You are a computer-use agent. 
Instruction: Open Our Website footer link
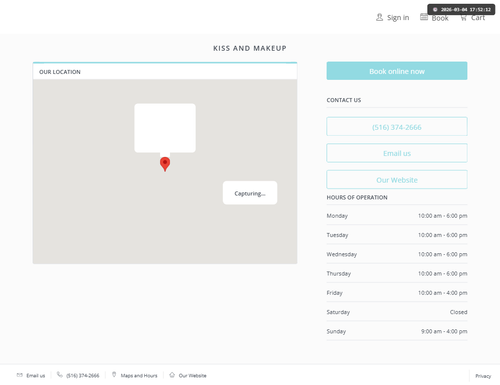pos(193,376)
